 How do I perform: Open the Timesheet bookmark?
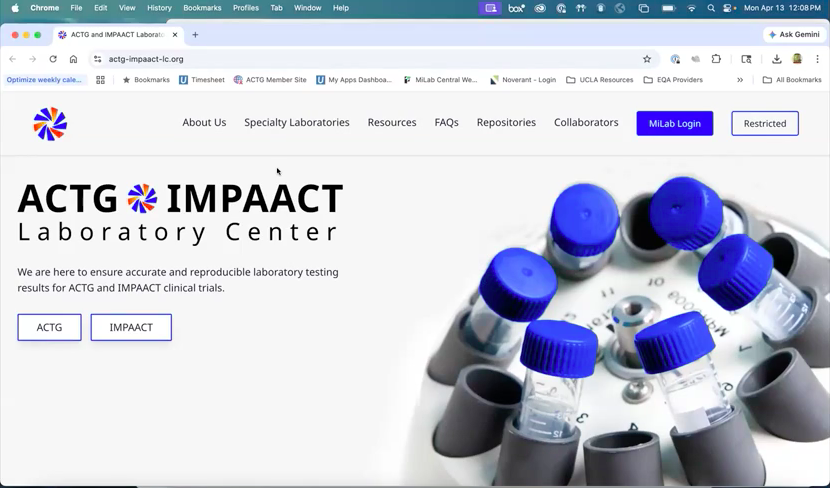(x=201, y=80)
